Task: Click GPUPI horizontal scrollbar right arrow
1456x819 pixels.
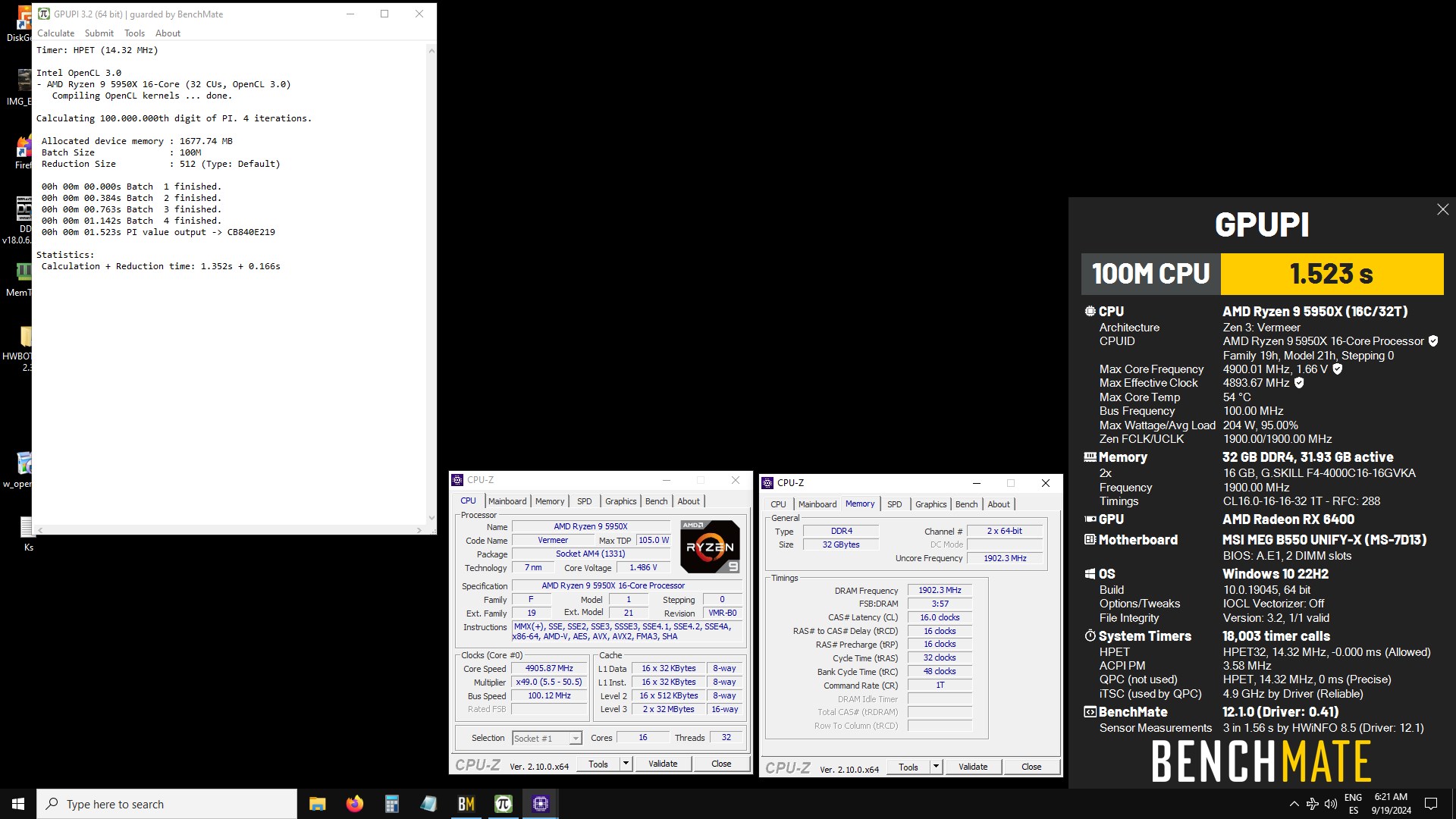Action: pos(419,530)
